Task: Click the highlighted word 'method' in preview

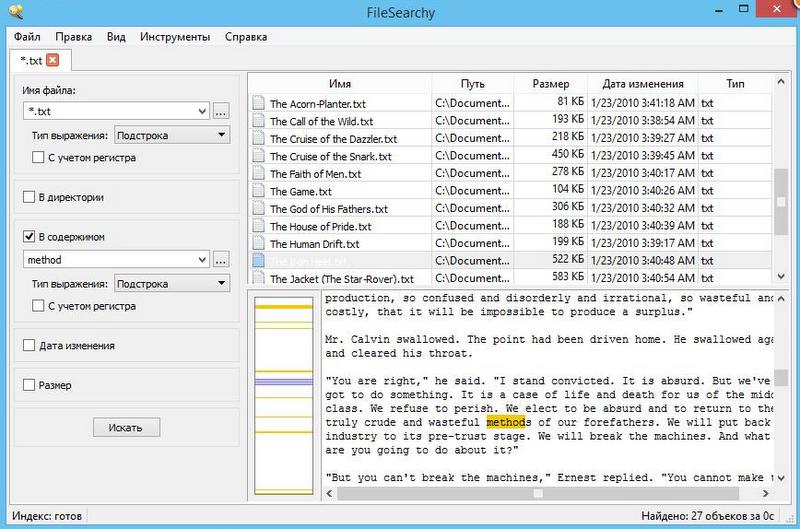Action: [505, 422]
